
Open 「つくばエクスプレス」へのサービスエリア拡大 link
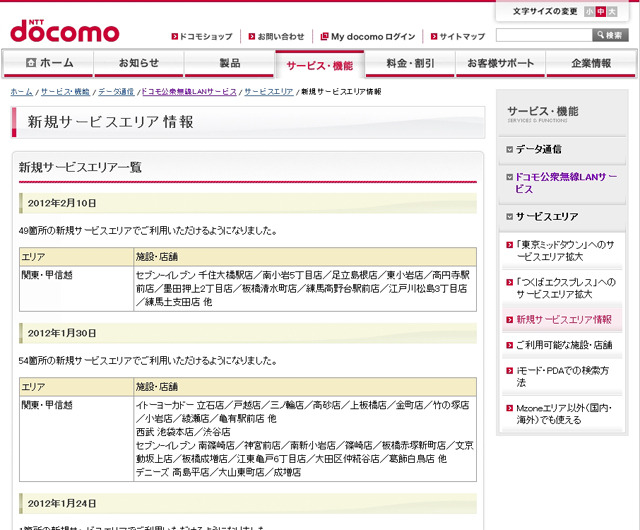coord(566,288)
